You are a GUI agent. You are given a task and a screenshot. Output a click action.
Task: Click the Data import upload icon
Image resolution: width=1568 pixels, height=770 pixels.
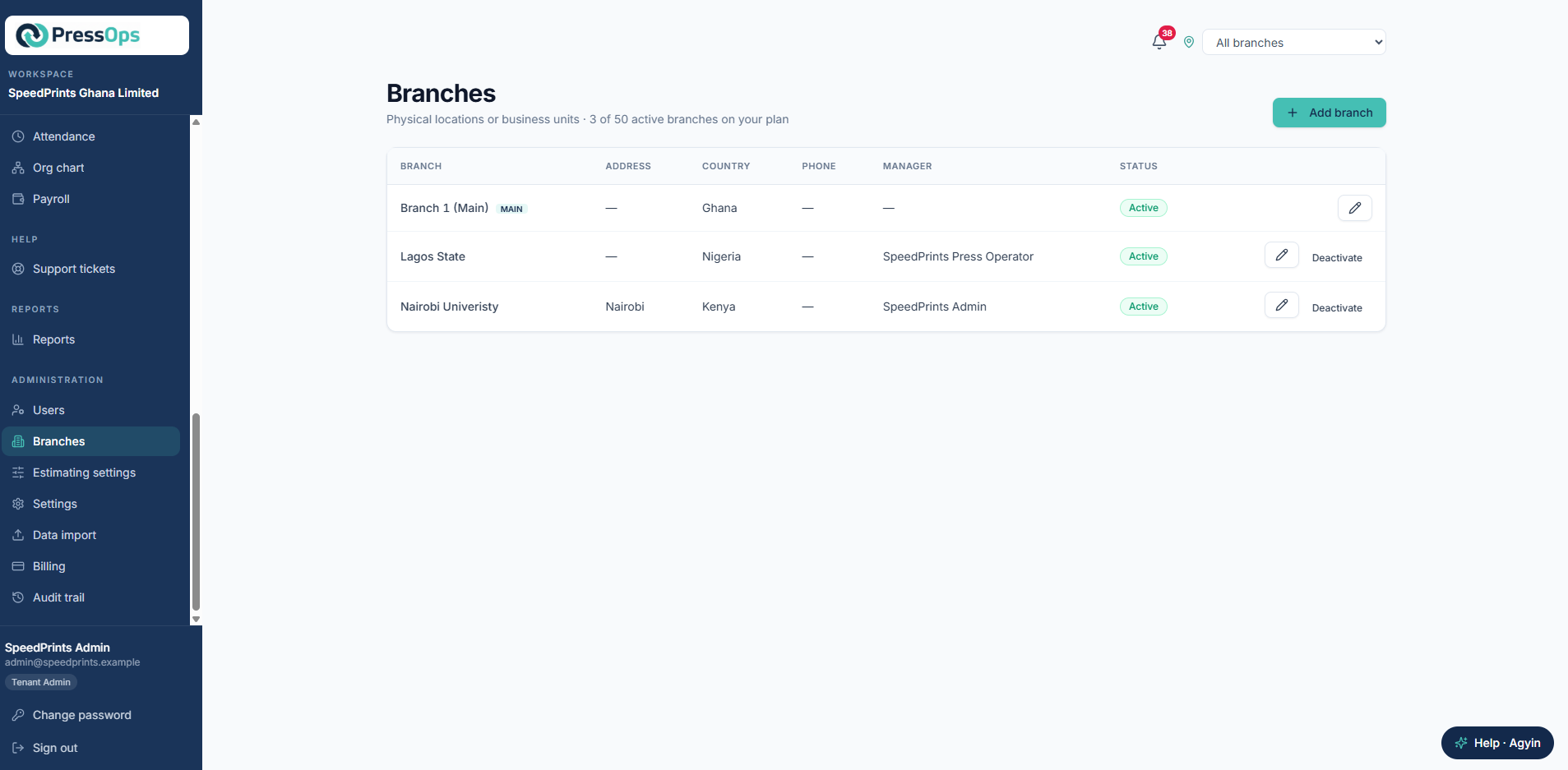tap(18, 535)
